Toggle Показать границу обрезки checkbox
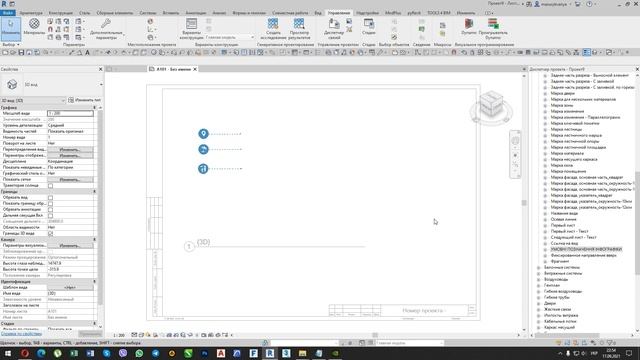This screenshot has width=640, height=360. coord(50,204)
